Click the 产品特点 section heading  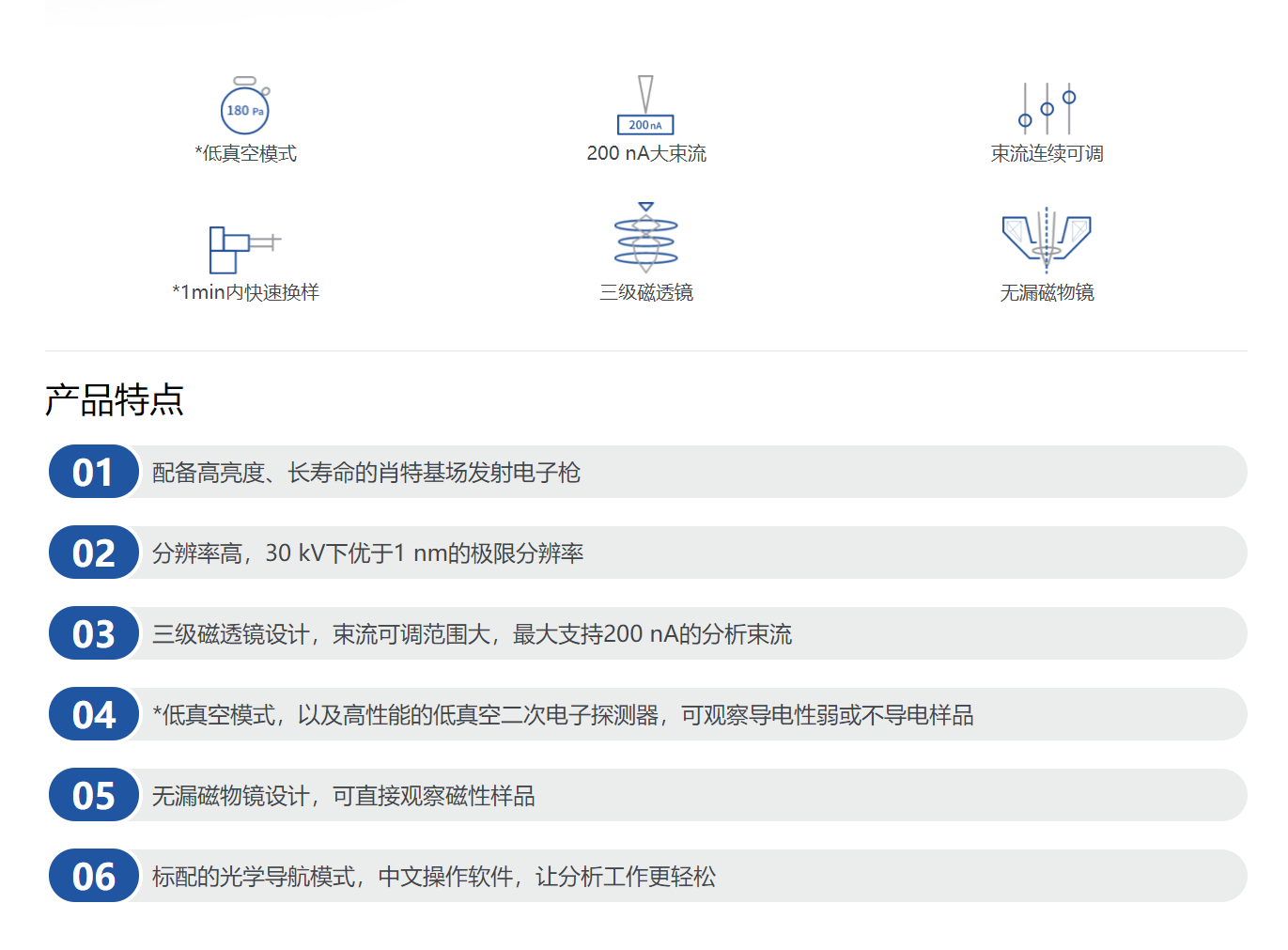tap(115, 400)
